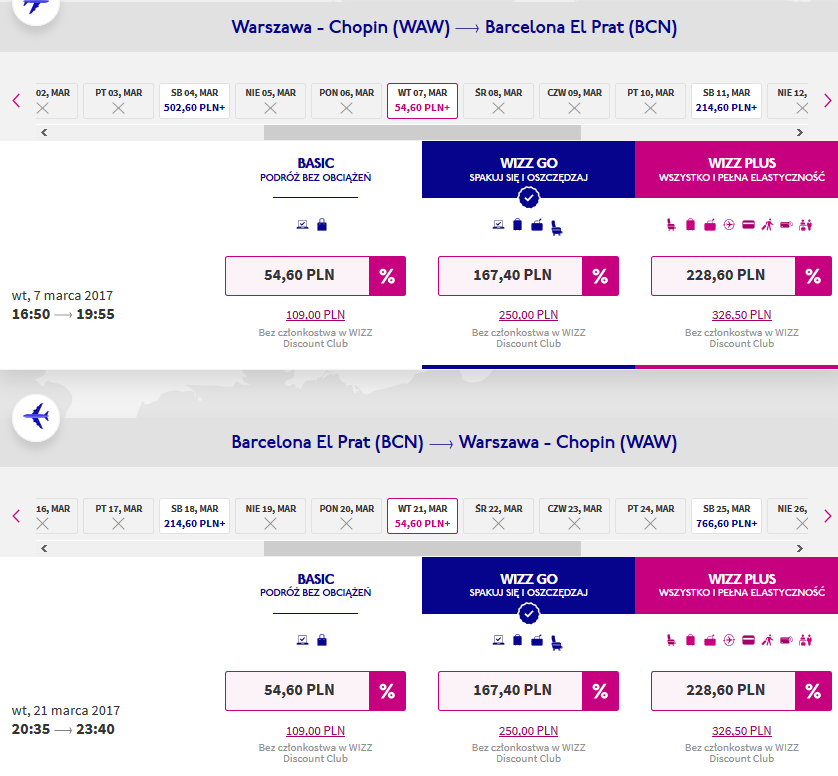
Task: Click the 250,00 PLN non-member price link for 7 marca flight
Action: 529,315
